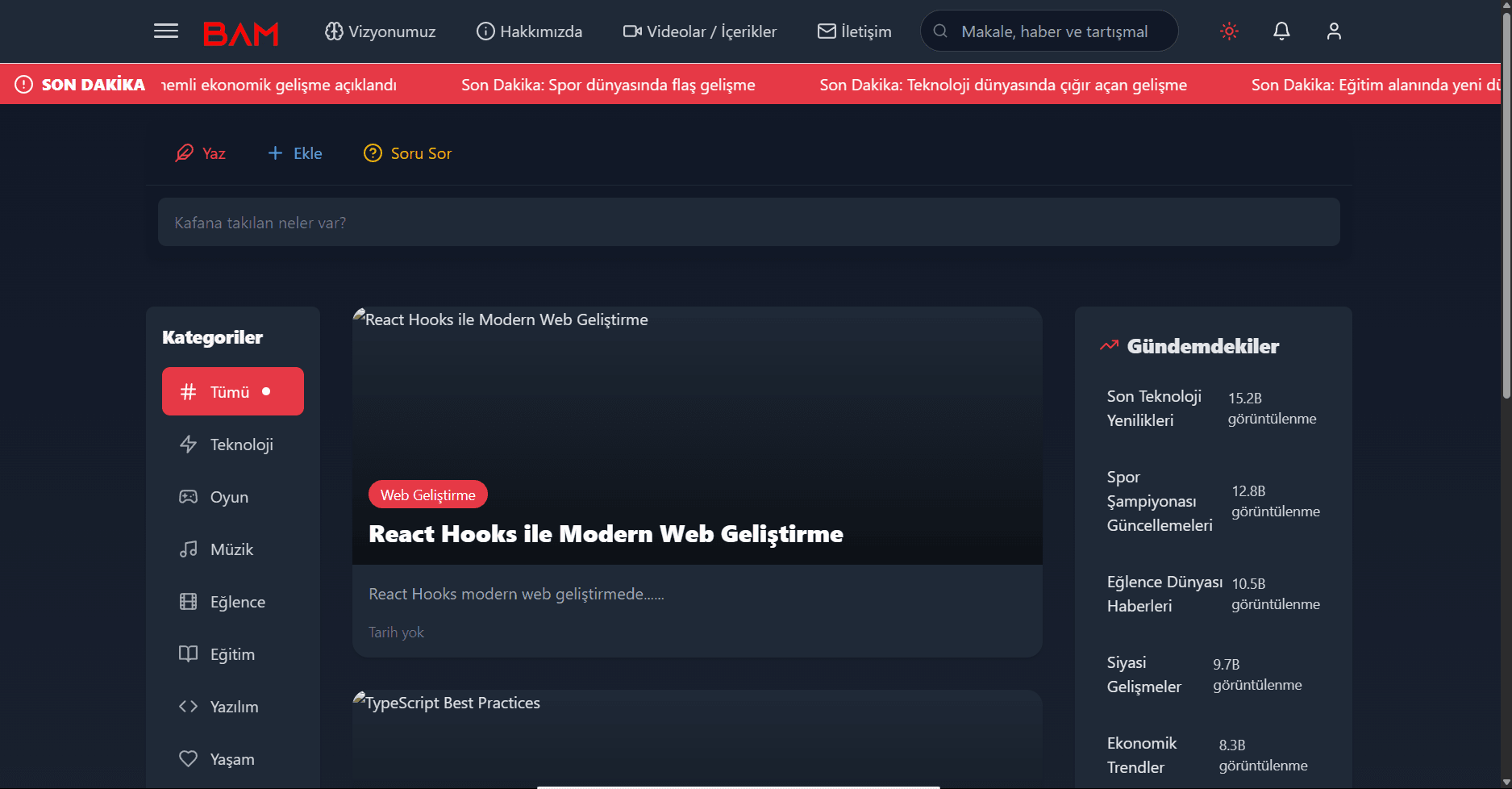The width and height of the screenshot is (1512, 789).
Task: Open user profile icon
Action: [x=1334, y=31]
